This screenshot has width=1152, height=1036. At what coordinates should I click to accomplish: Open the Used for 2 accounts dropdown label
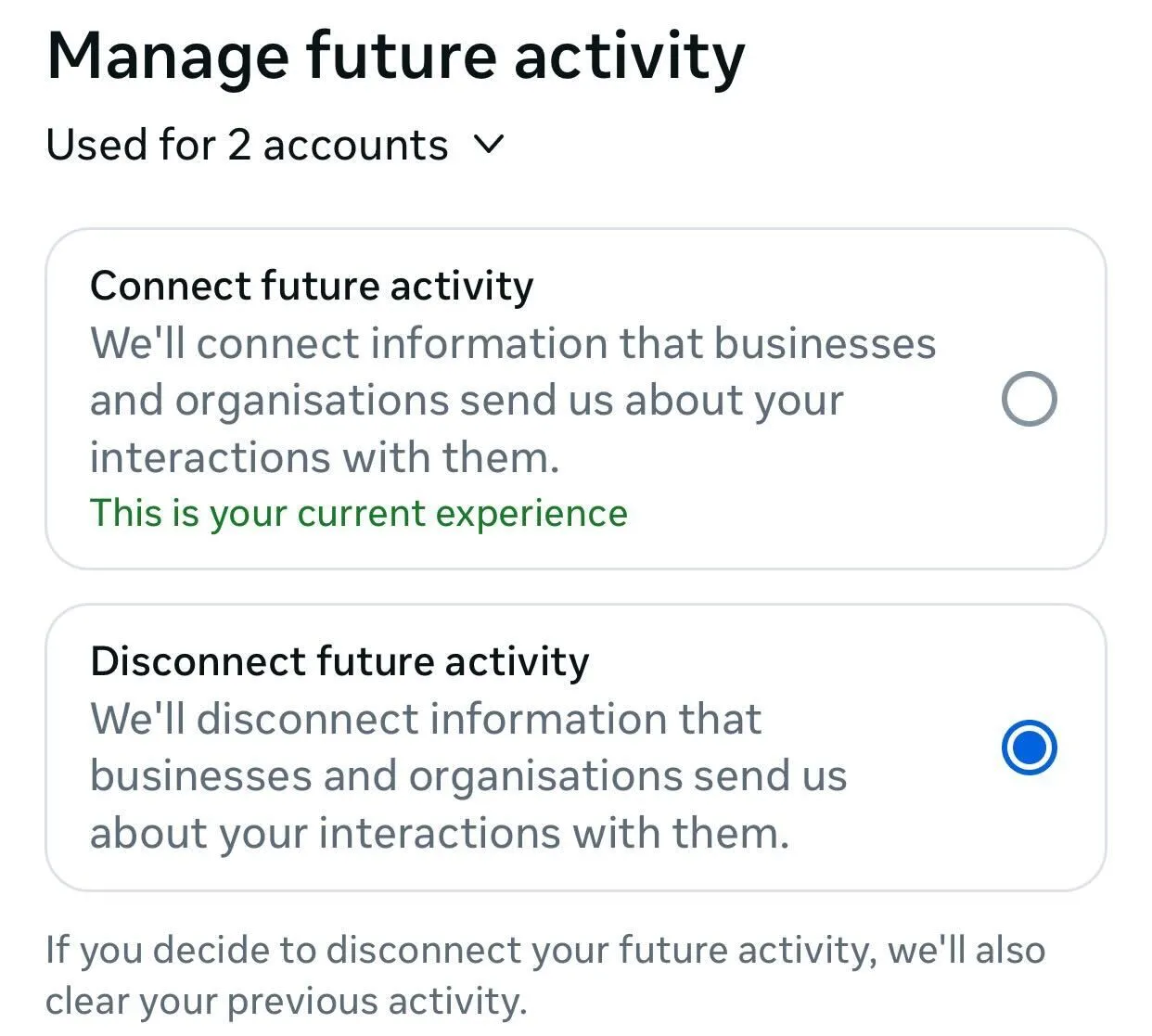coord(247,146)
